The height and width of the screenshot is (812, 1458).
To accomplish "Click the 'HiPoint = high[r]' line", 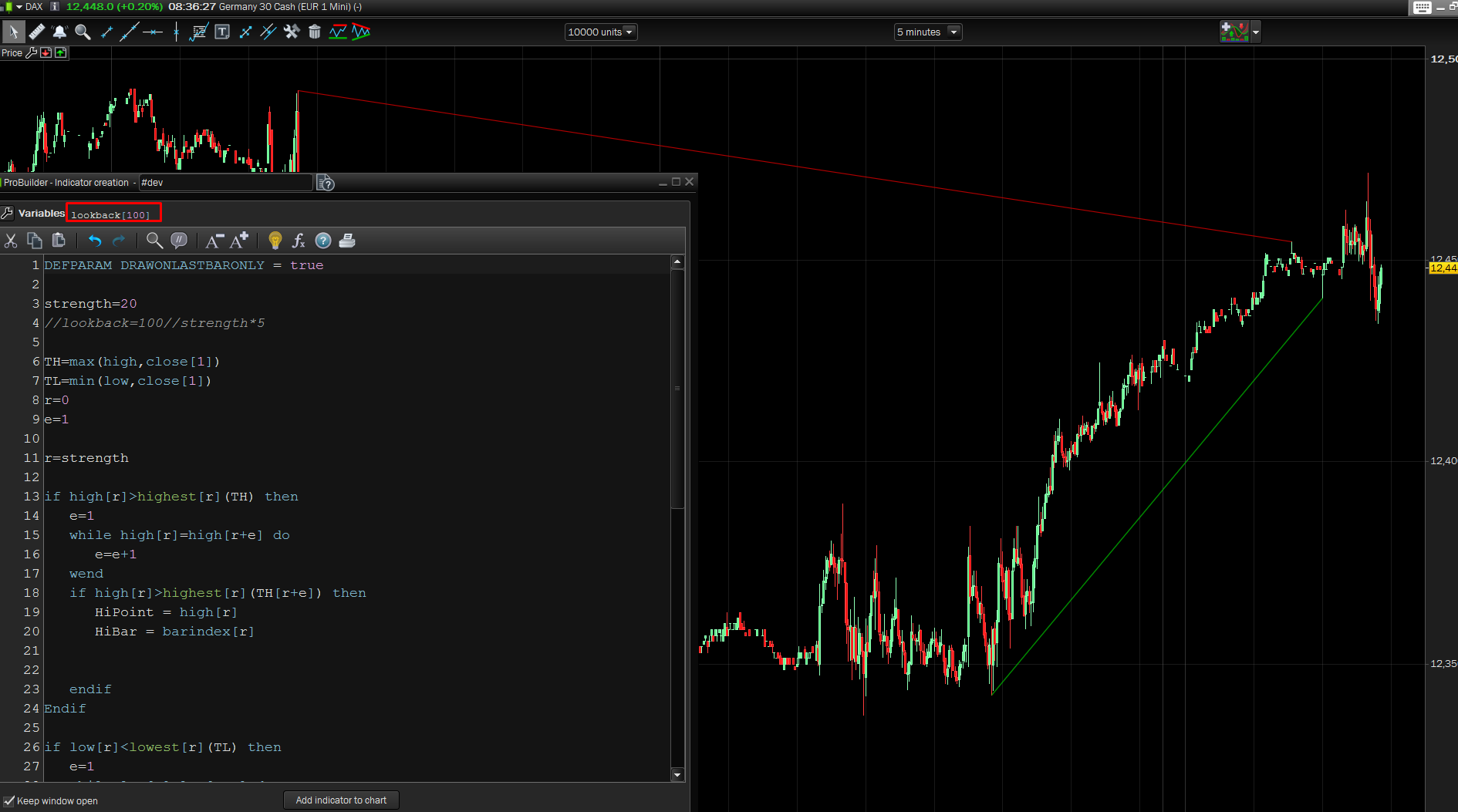I will 166,612.
